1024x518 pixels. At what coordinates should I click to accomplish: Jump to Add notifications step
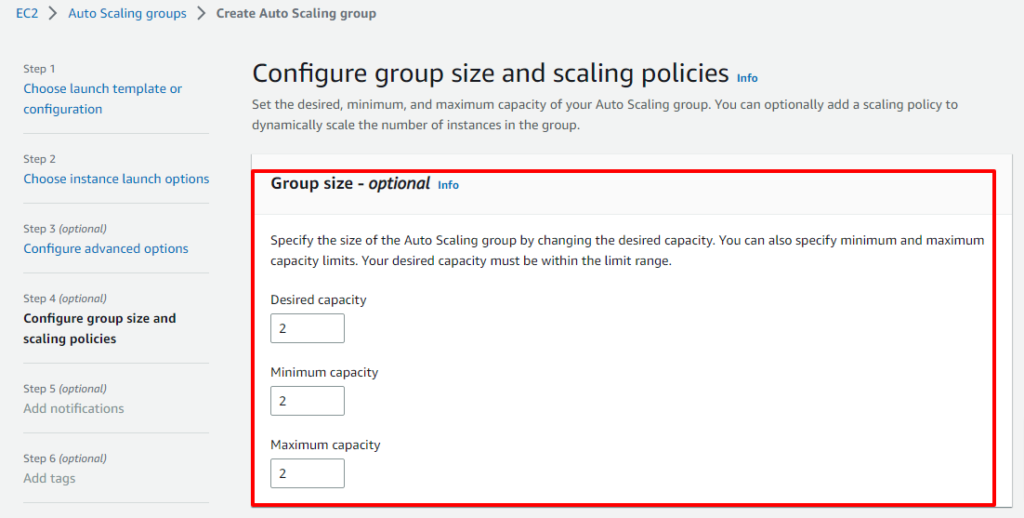pos(74,408)
